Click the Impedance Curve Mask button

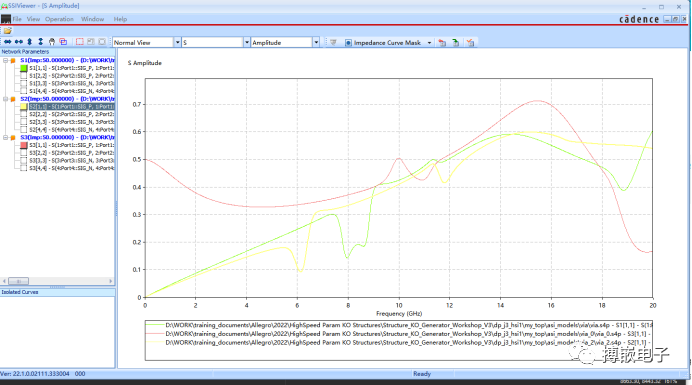pos(383,42)
